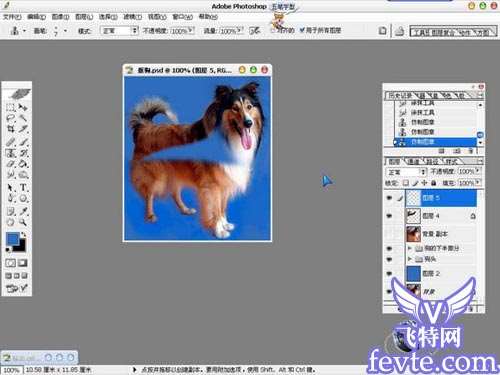The width and height of the screenshot is (500, 375).
Task: Switch to the 路径 (Paths) tab
Action: click(432, 161)
